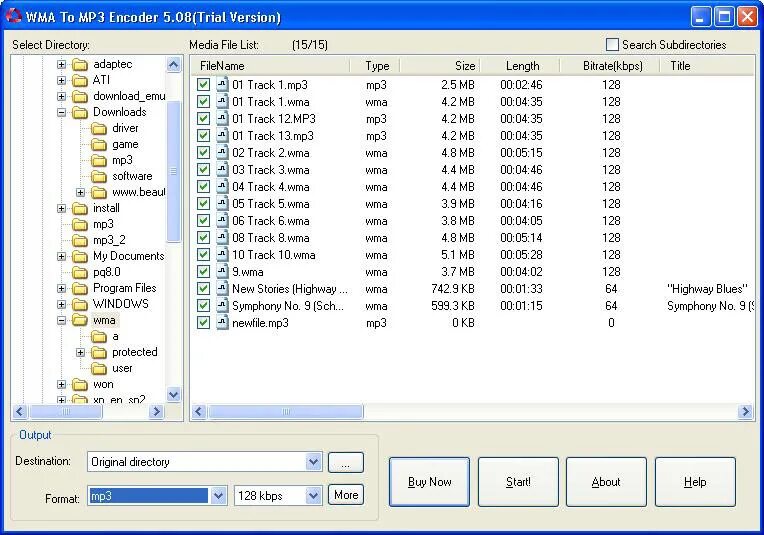
Task: Click the mp3_2 folder icon
Action: 80,240
